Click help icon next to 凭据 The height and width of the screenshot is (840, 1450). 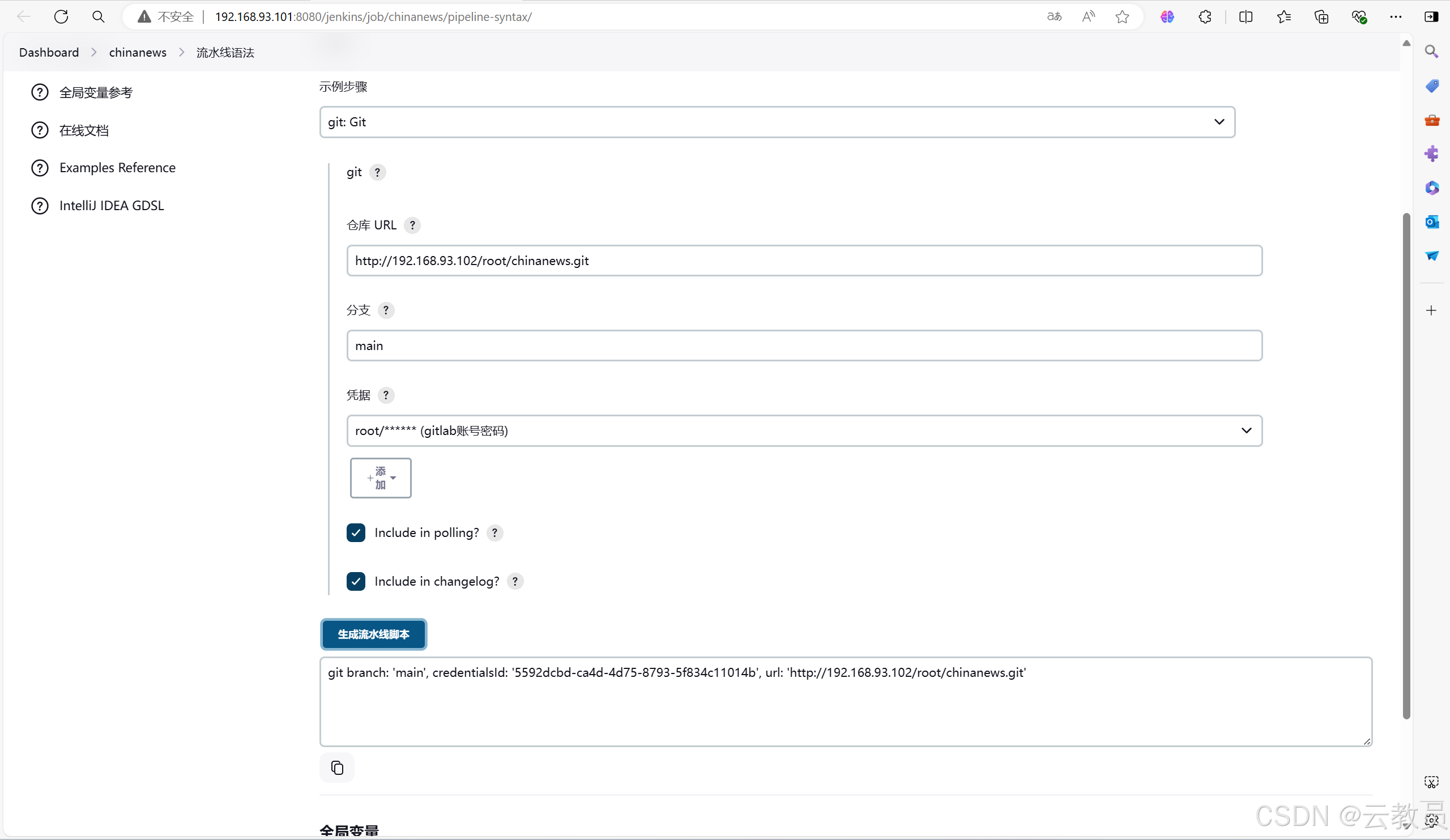386,395
